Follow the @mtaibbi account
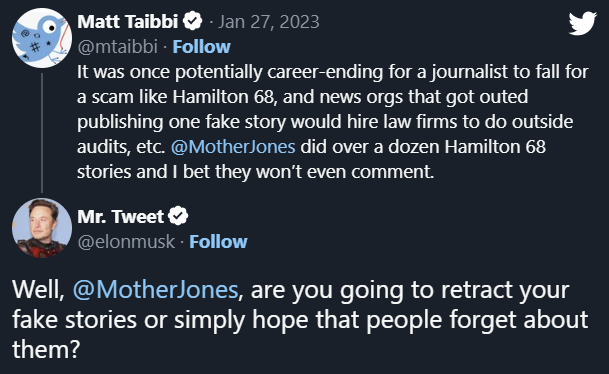The height and width of the screenshot is (374, 609). (x=202, y=47)
